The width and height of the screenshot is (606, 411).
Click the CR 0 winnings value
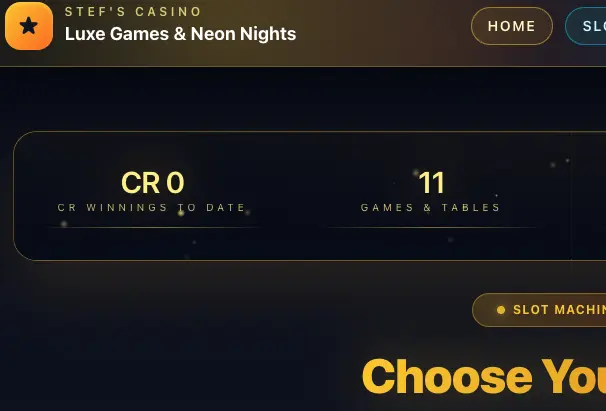click(x=152, y=183)
